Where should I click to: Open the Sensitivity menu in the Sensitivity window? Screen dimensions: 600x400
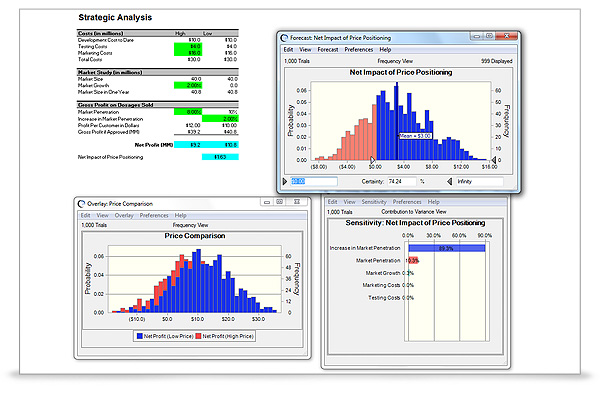[374, 202]
